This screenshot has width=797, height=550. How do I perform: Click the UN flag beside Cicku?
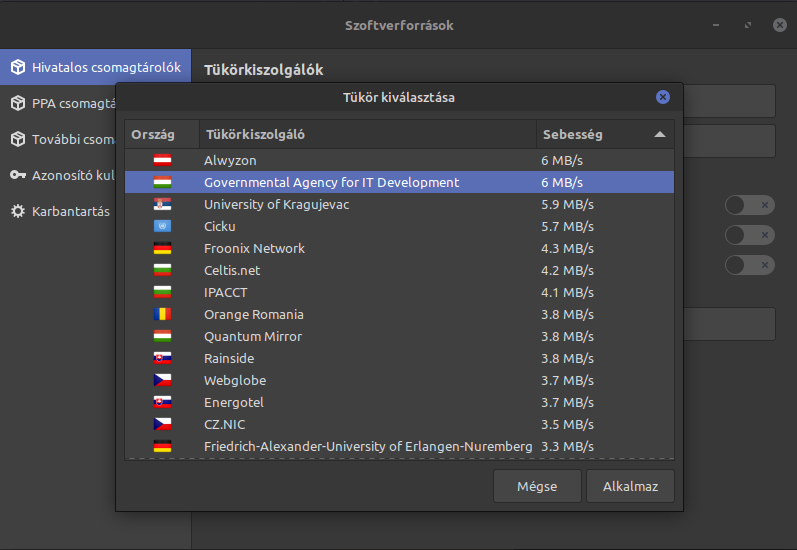point(162,226)
